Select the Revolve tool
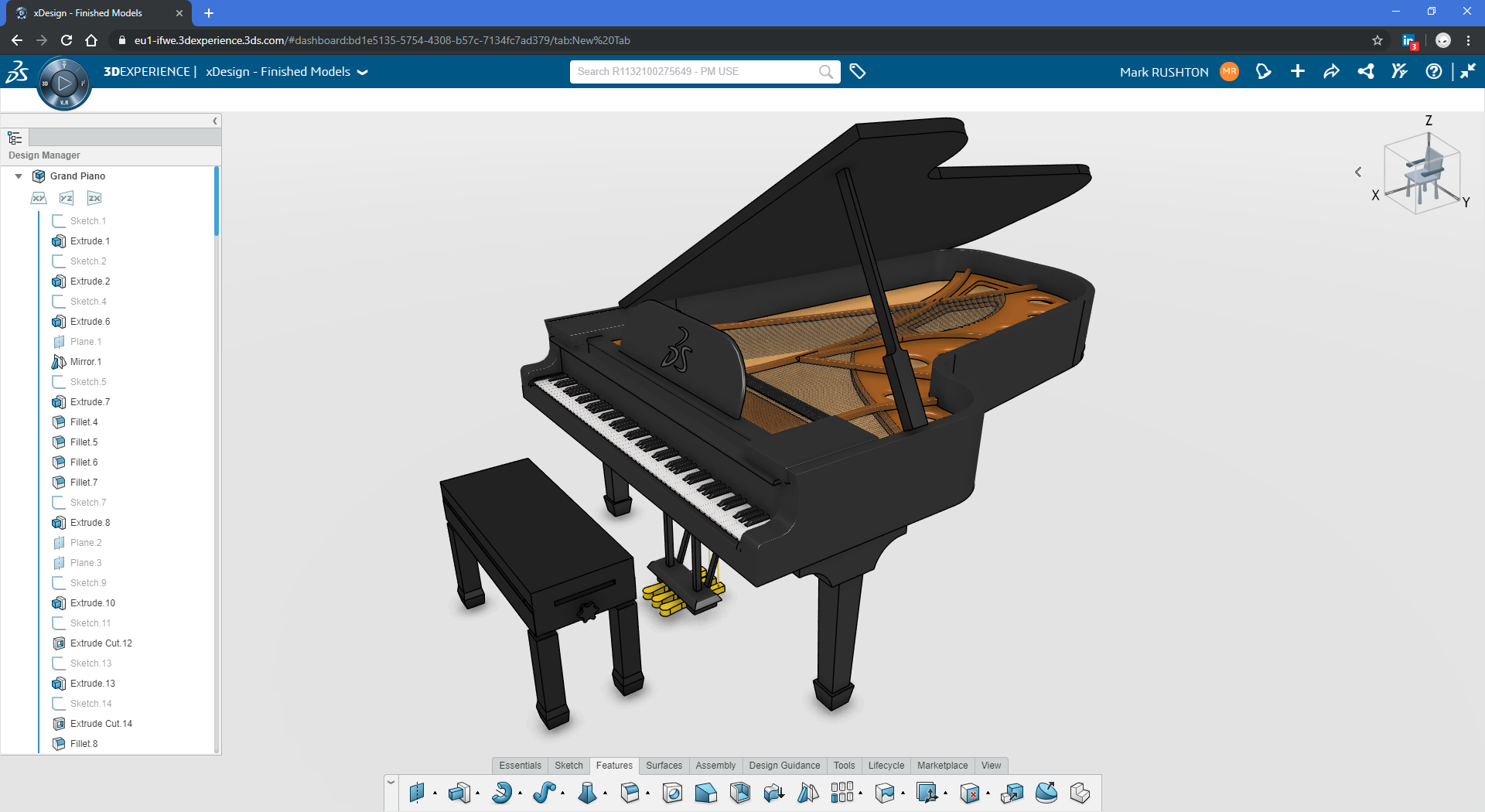Screen dimensions: 1485x812 504,793
